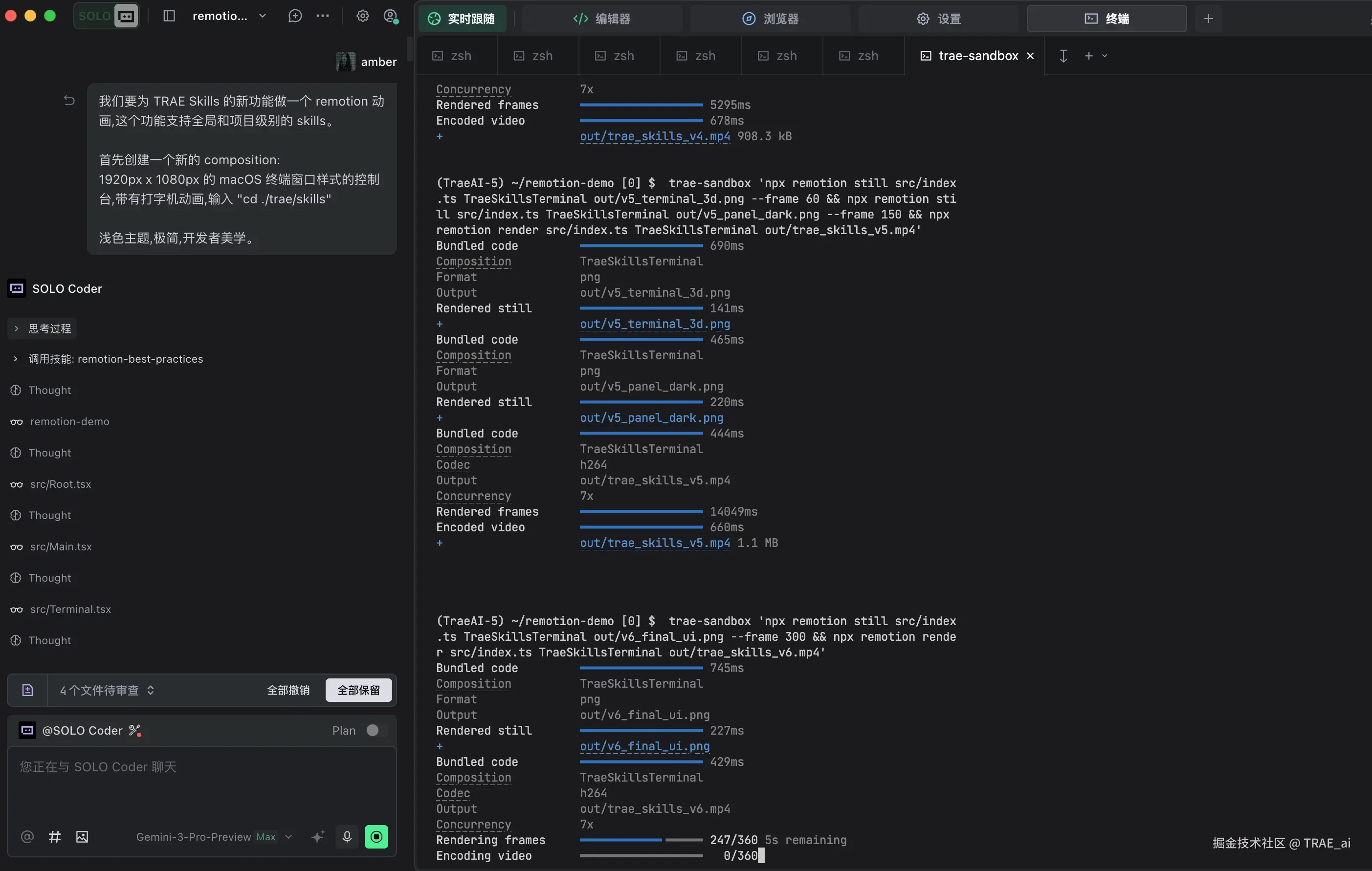Click the sparkle prompt enhance icon
This screenshot has width=1372, height=871.
(318, 836)
